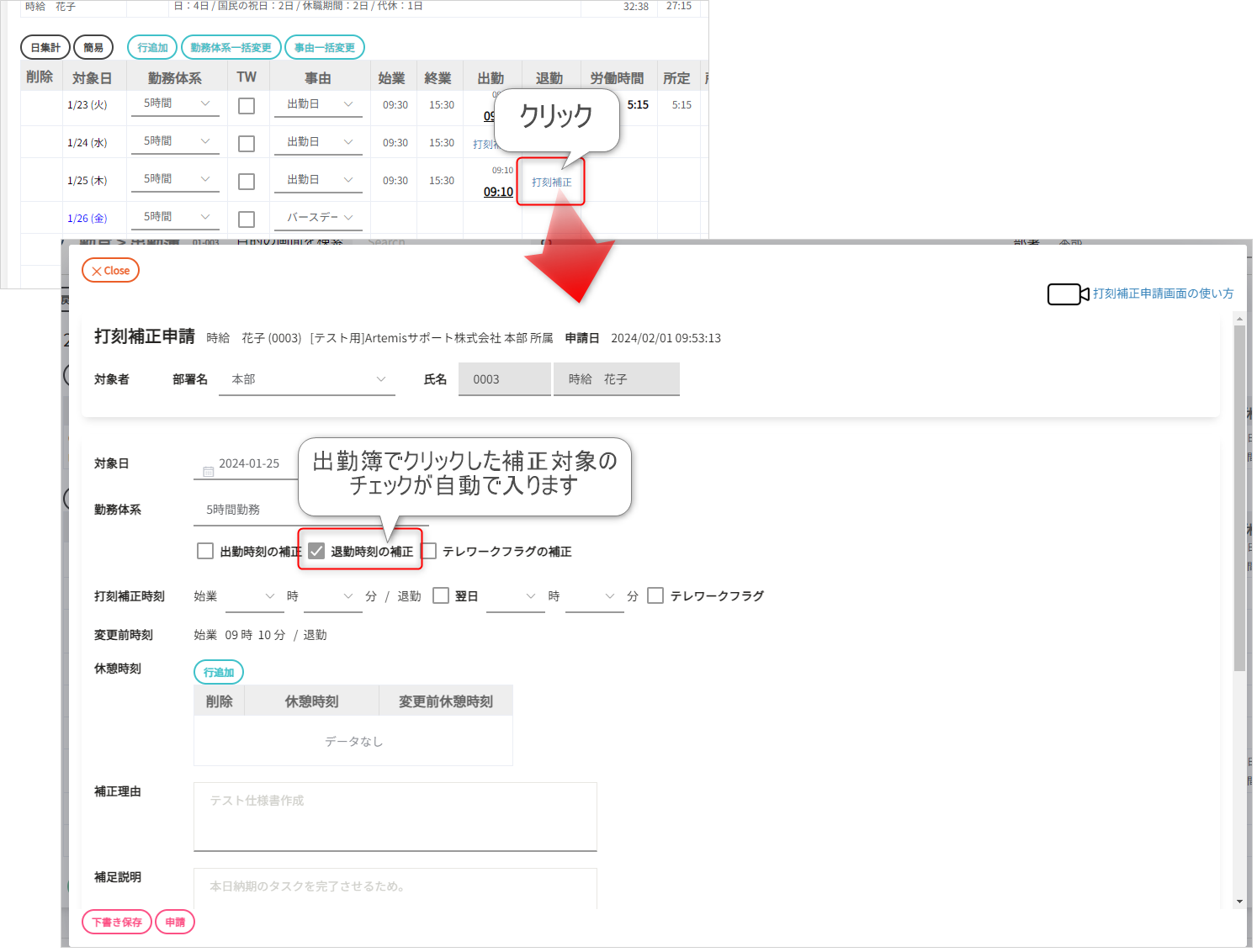Expand 事由 dropdown showing バースデー
The width and height of the screenshot is (1257, 952).
pos(318,218)
